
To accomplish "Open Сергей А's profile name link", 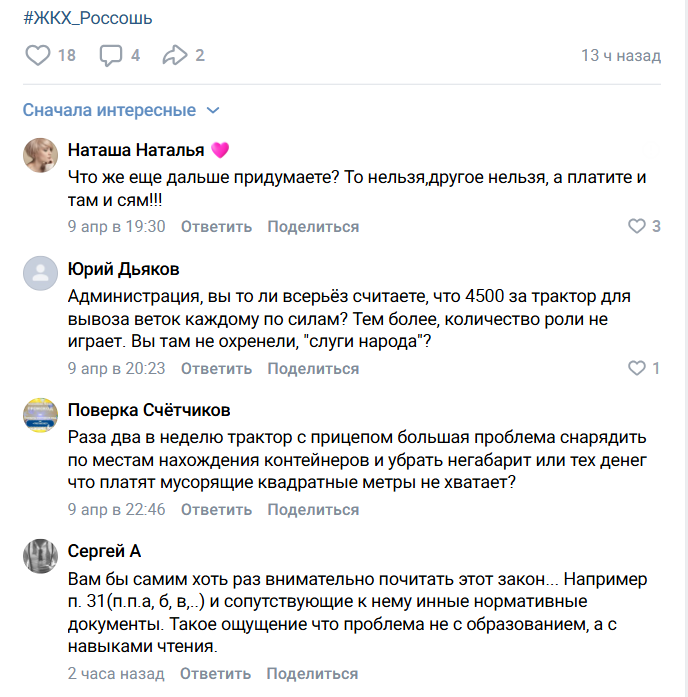I will 104,552.
